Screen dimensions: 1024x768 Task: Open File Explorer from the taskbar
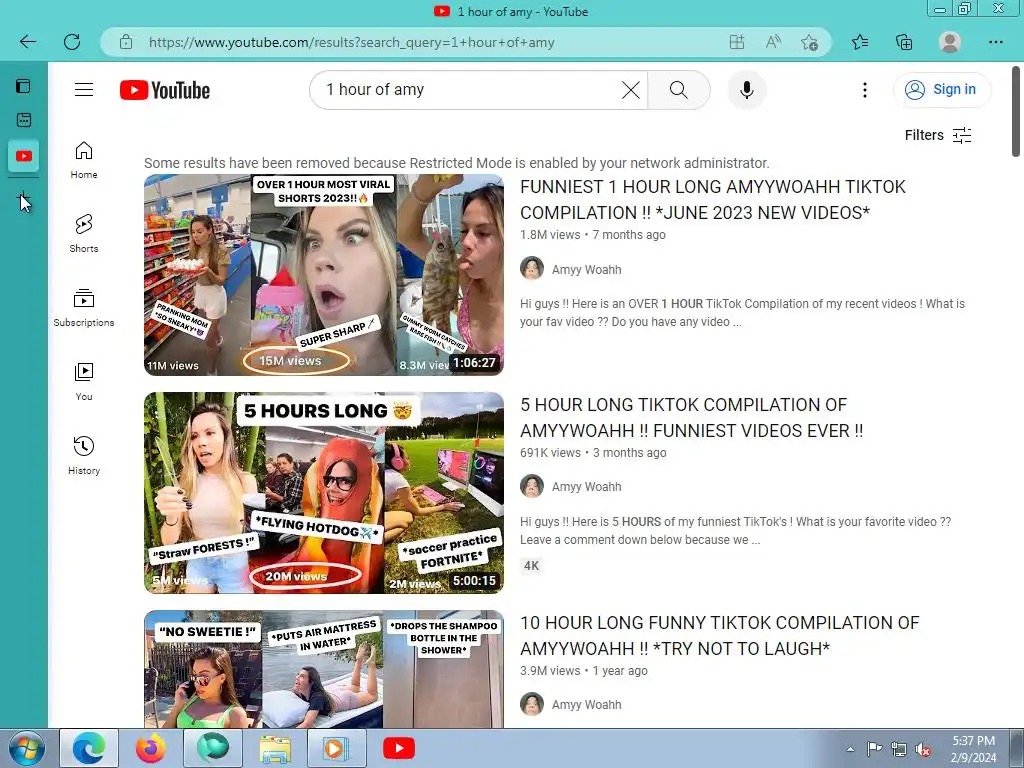pos(275,748)
